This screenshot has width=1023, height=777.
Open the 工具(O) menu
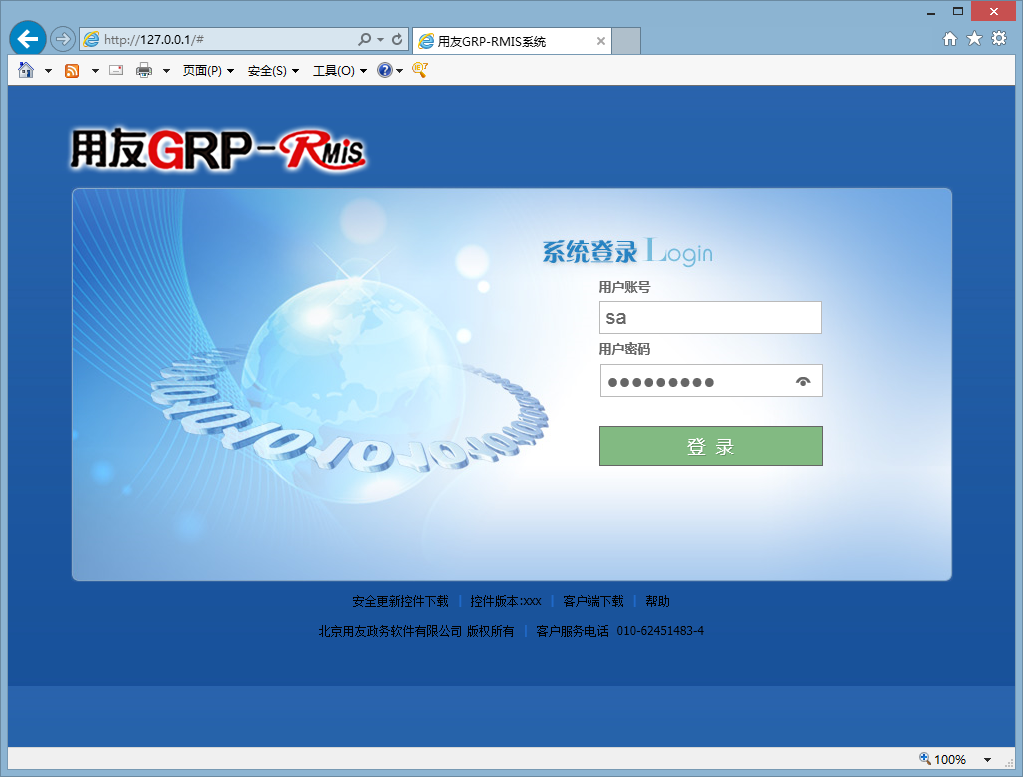tap(340, 70)
